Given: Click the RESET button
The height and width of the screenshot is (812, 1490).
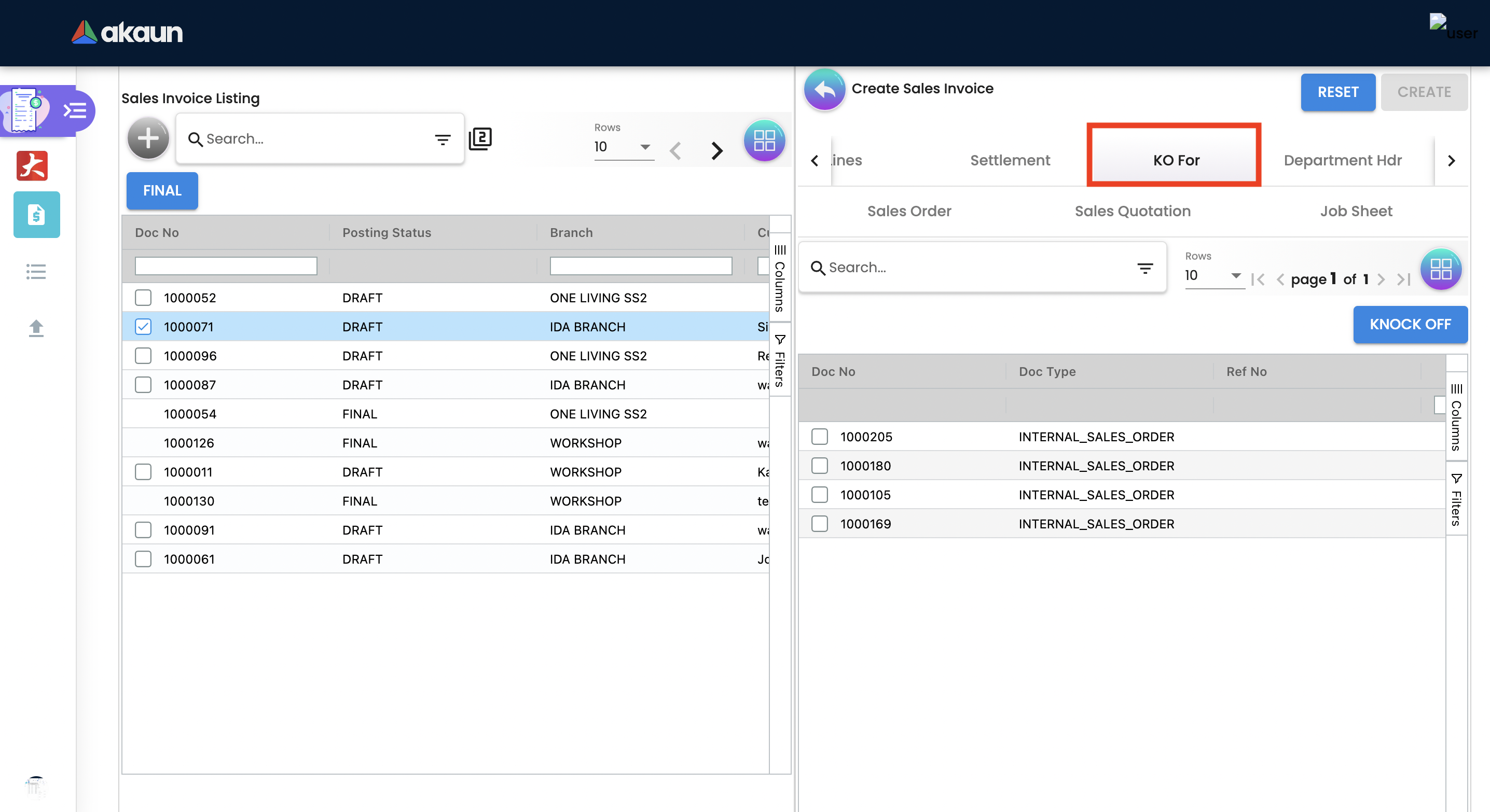Looking at the screenshot, I should (x=1337, y=92).
